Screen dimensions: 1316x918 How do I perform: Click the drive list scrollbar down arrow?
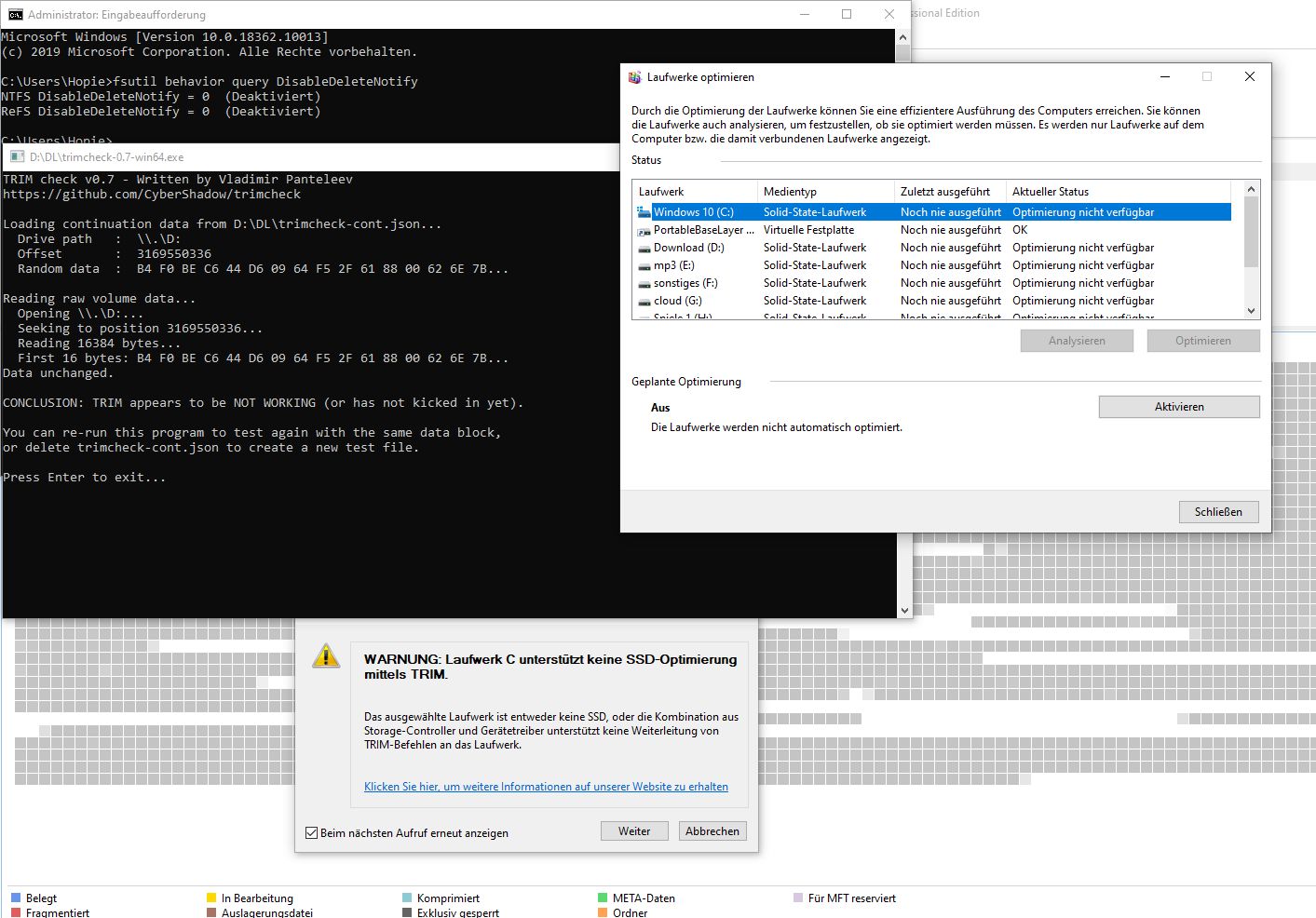tap(1251, 311)
